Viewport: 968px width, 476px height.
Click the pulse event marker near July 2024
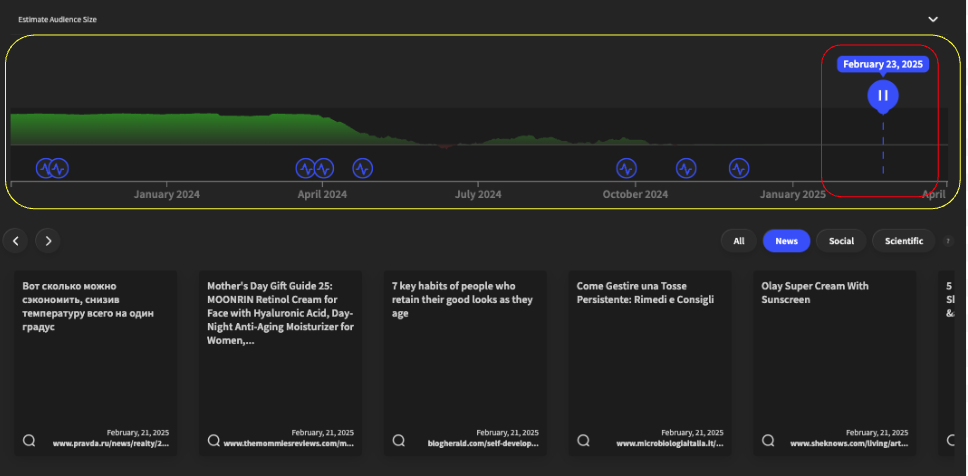point(362,168)
